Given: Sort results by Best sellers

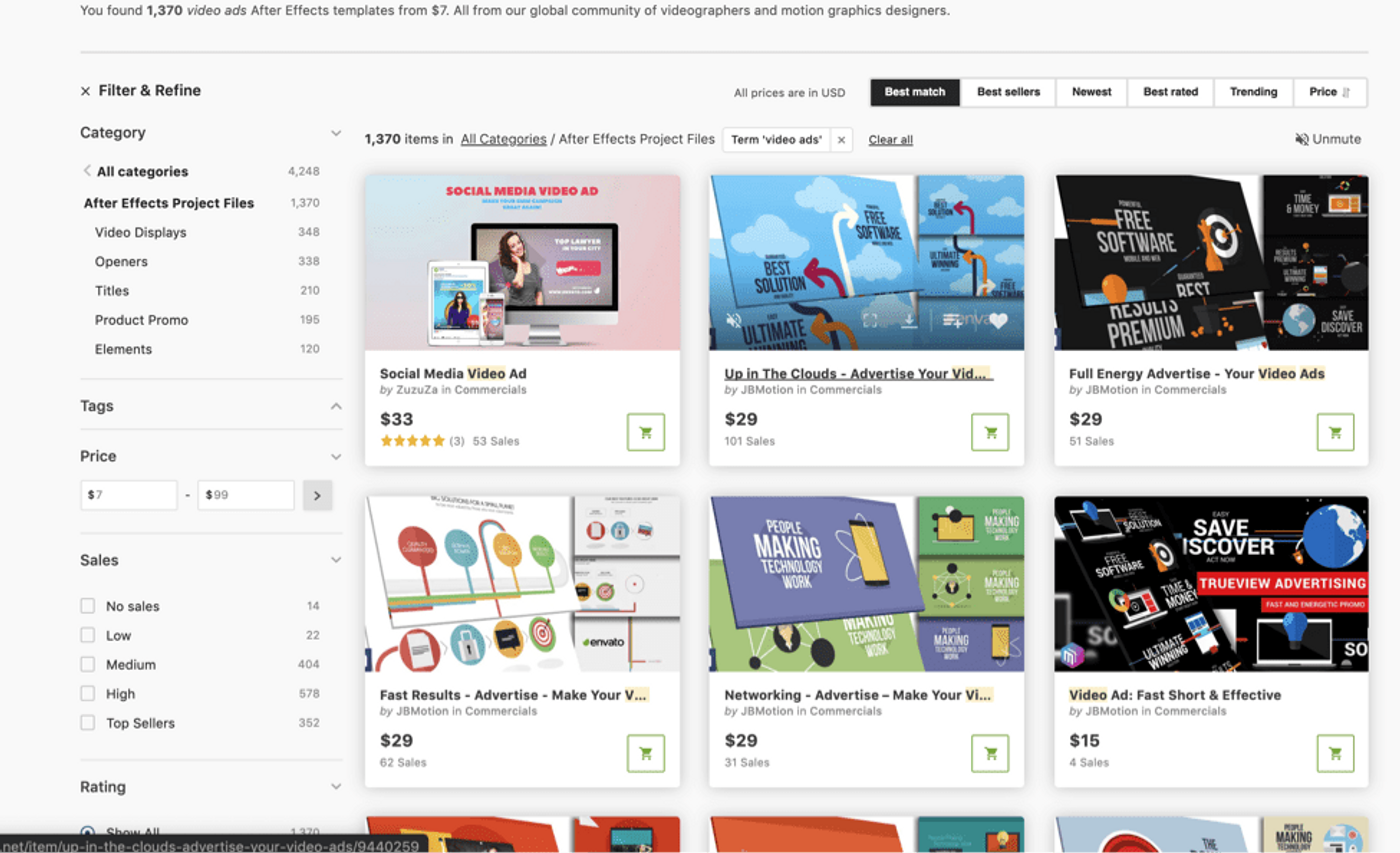Looking at the screenshot, I should pos(1008,92).
